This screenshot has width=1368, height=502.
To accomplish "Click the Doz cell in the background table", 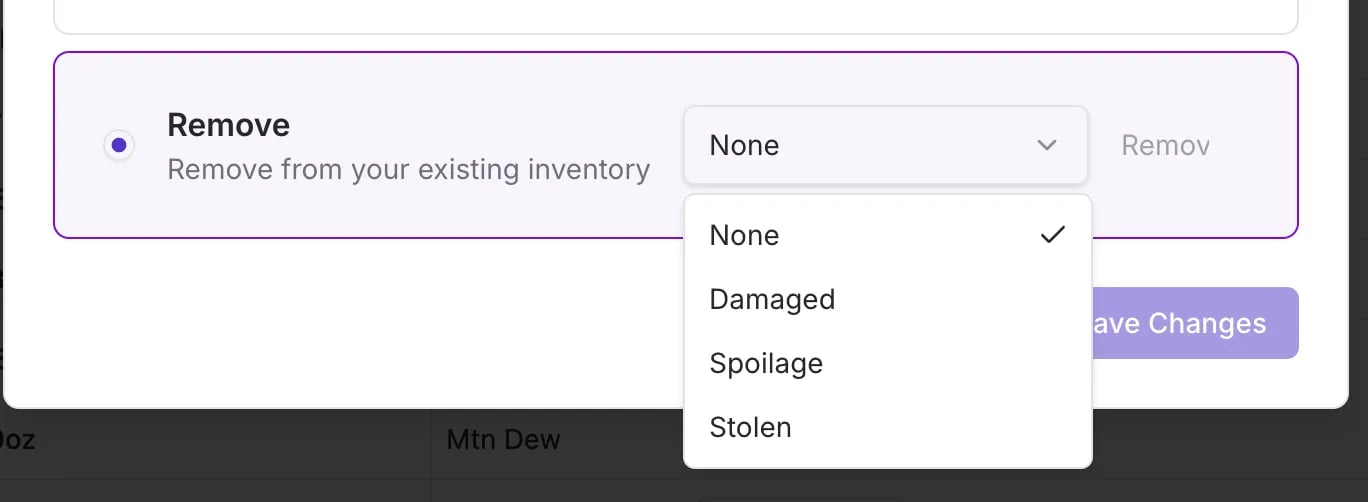I will (17, 439).
